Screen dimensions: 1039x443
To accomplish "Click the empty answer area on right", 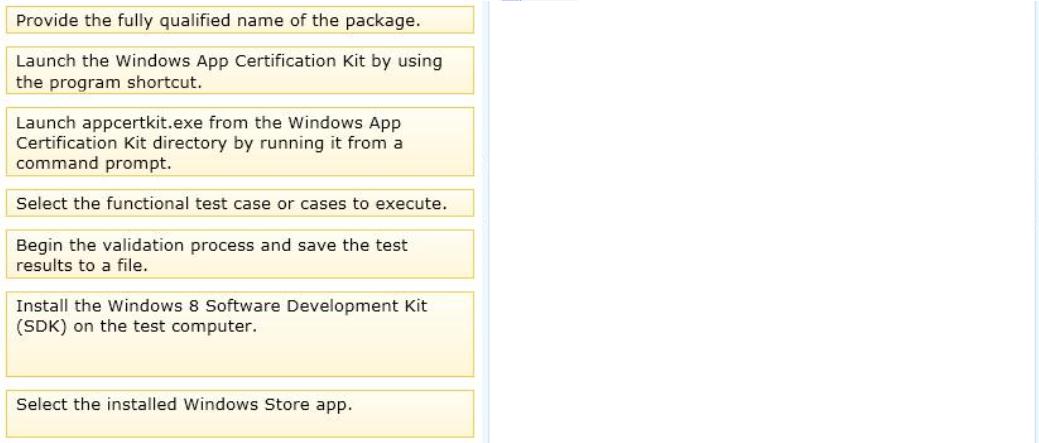I will tap(762, 222).
